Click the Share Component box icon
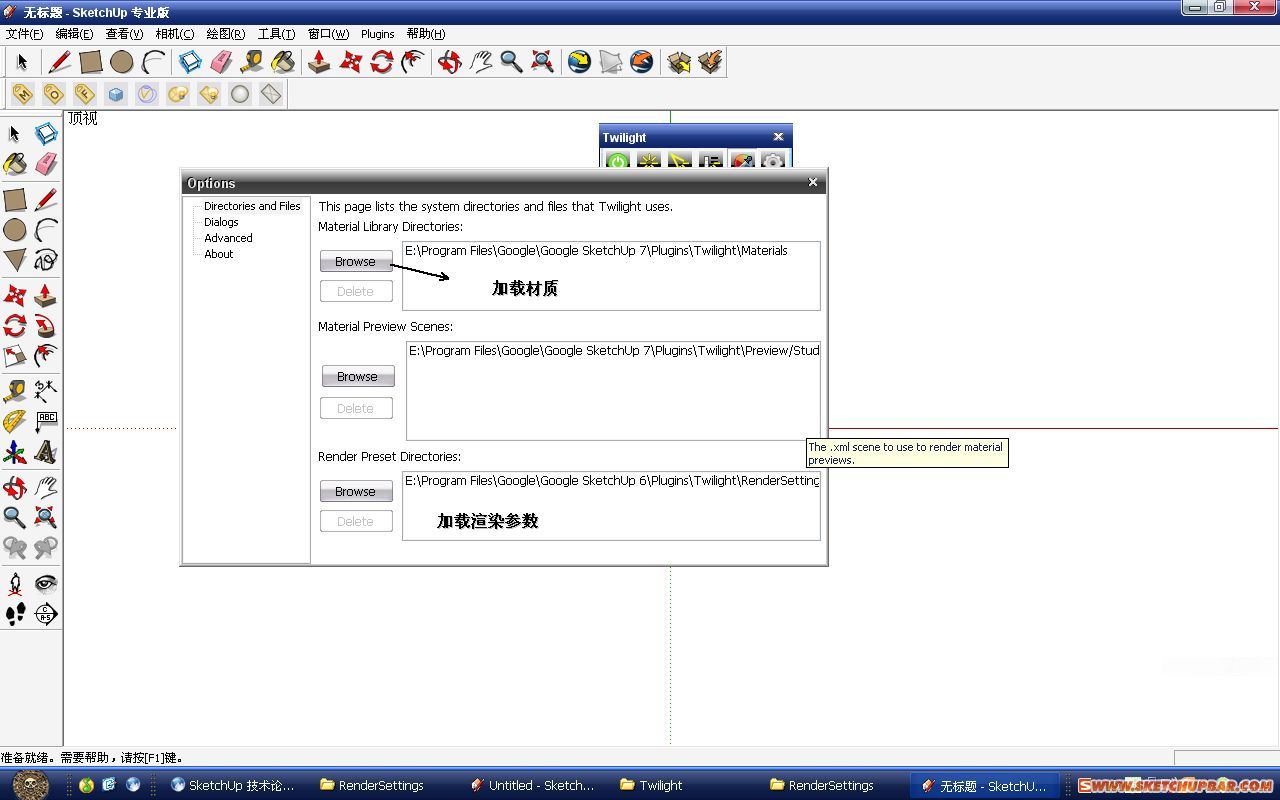 (x=711, y=62)
